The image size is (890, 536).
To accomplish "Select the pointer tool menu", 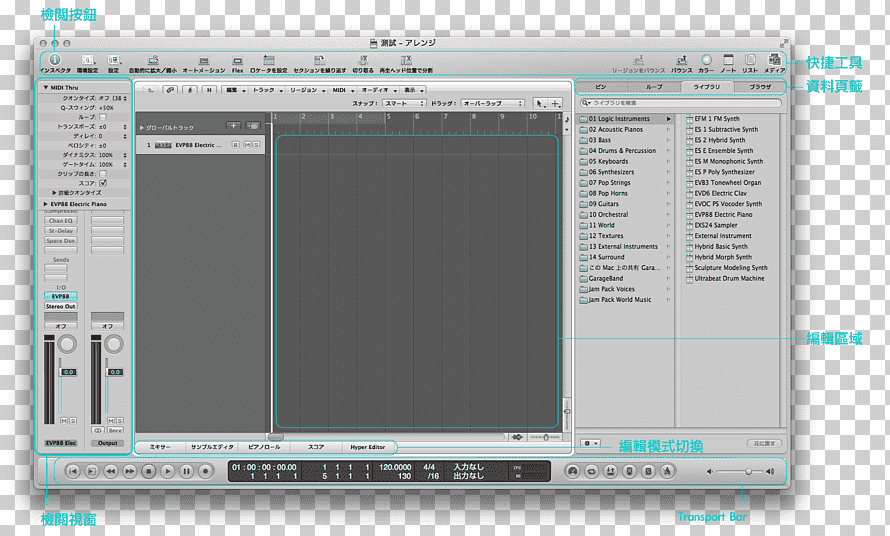I will pyautogui.click(x=540, y=103).
